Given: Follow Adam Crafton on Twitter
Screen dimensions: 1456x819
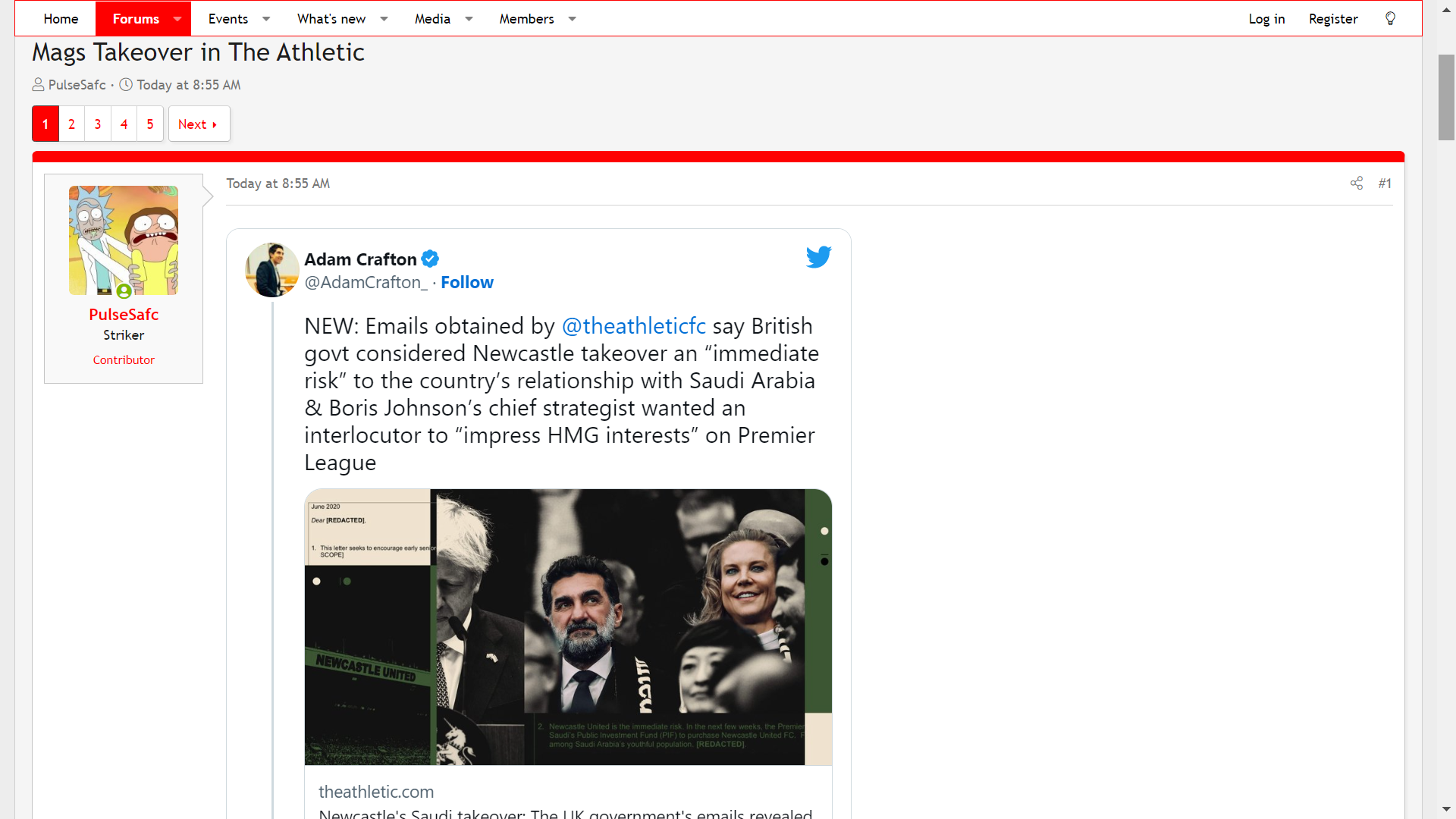Looking at the screenshot, I should tap(467, 282).
